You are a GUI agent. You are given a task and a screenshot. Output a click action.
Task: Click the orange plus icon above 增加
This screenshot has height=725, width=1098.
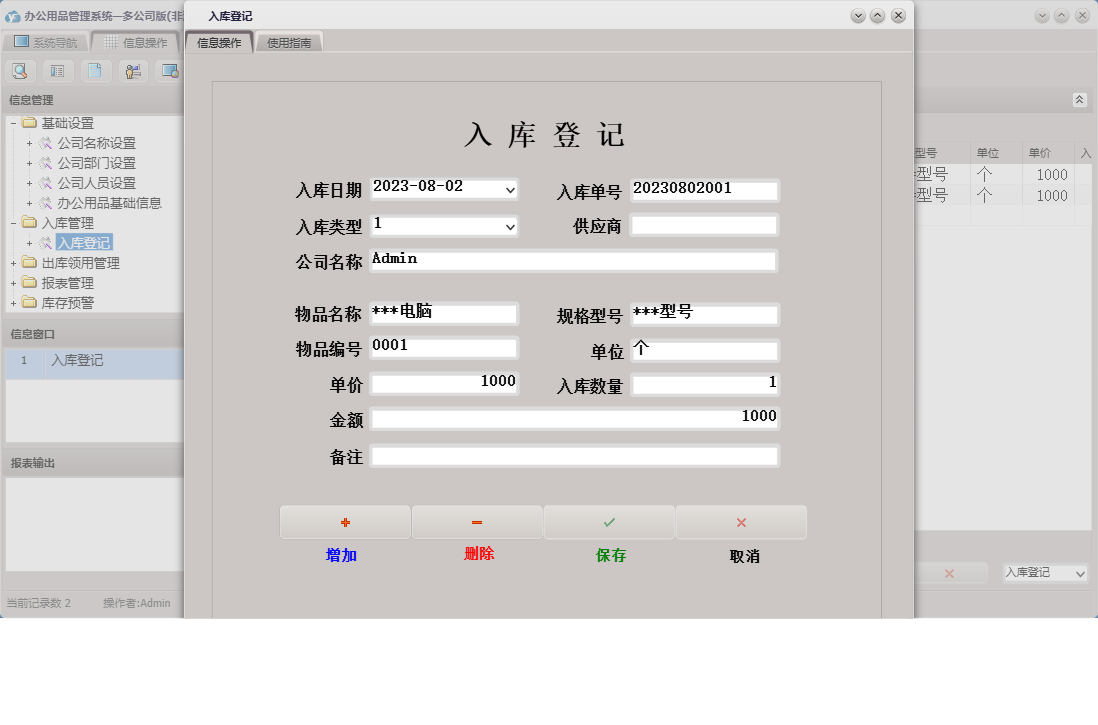tap(343, 521)
